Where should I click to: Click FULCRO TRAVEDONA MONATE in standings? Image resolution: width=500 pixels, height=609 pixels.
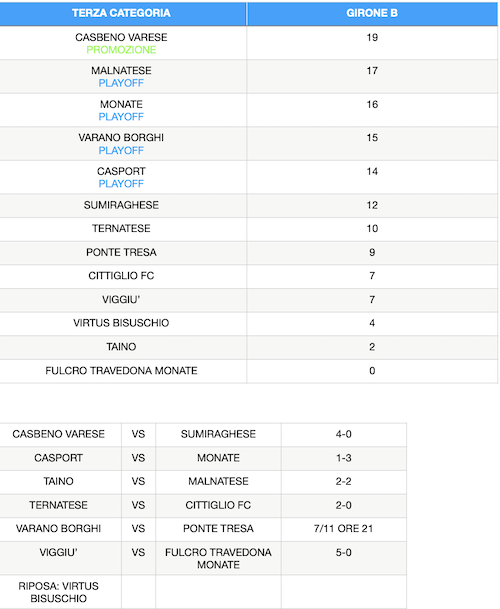(x=121, y=371)
